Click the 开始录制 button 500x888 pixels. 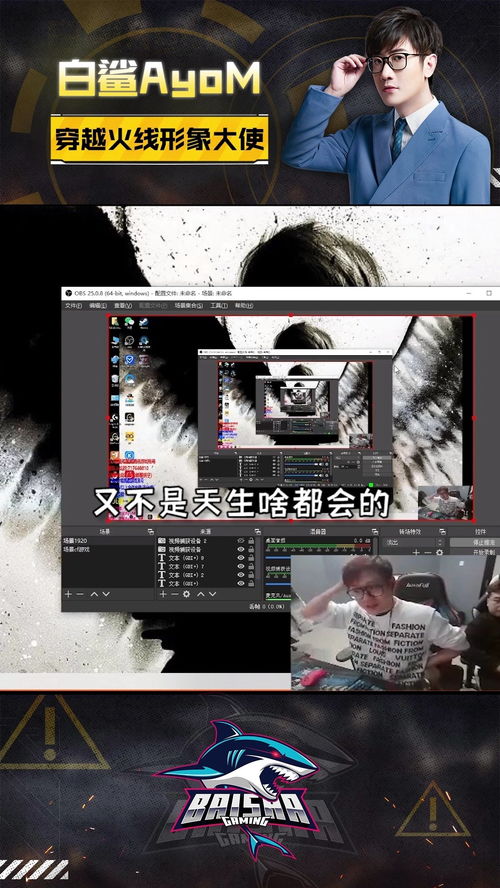(x=475, y=552)
